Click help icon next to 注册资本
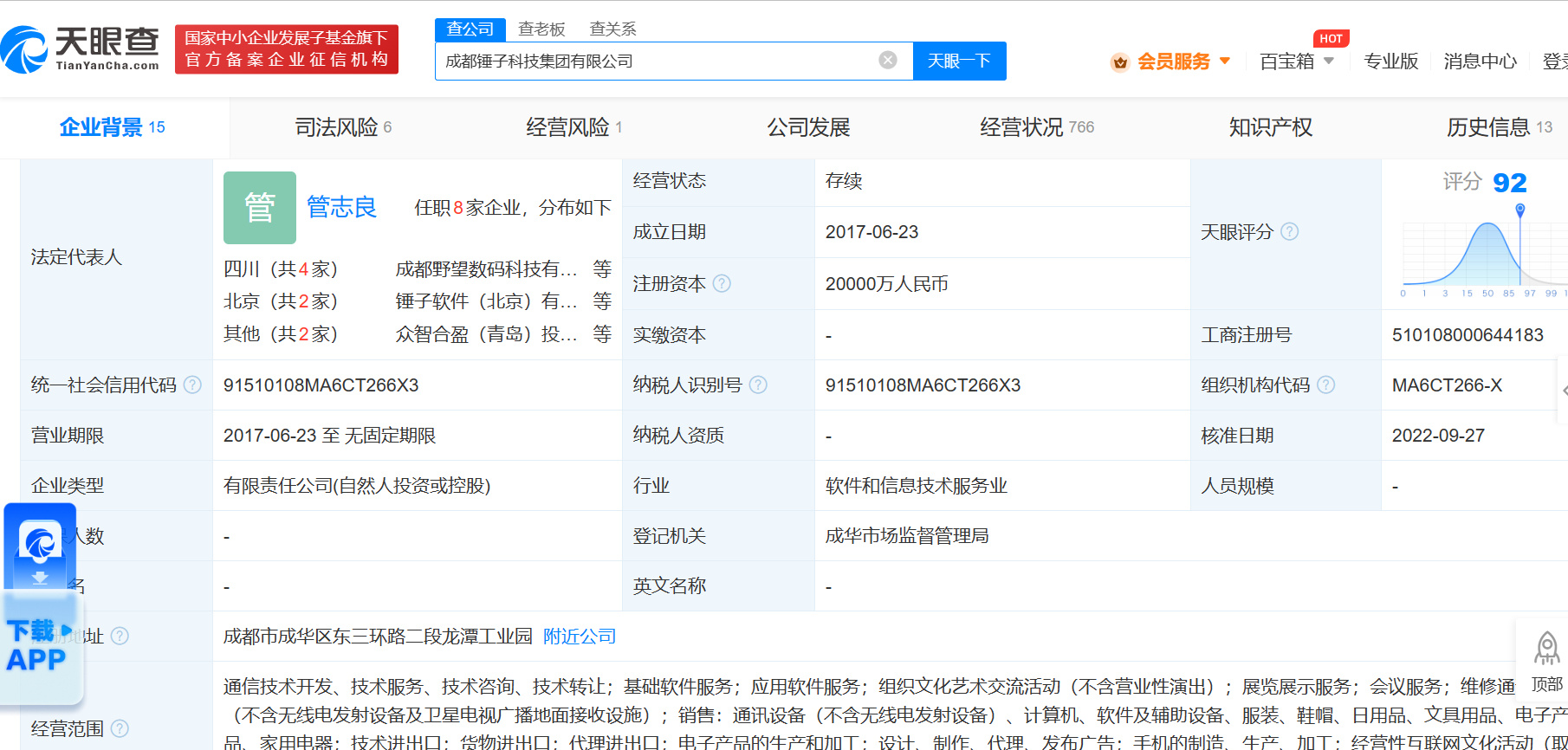The image size is (1568, 750). point(722,283)
